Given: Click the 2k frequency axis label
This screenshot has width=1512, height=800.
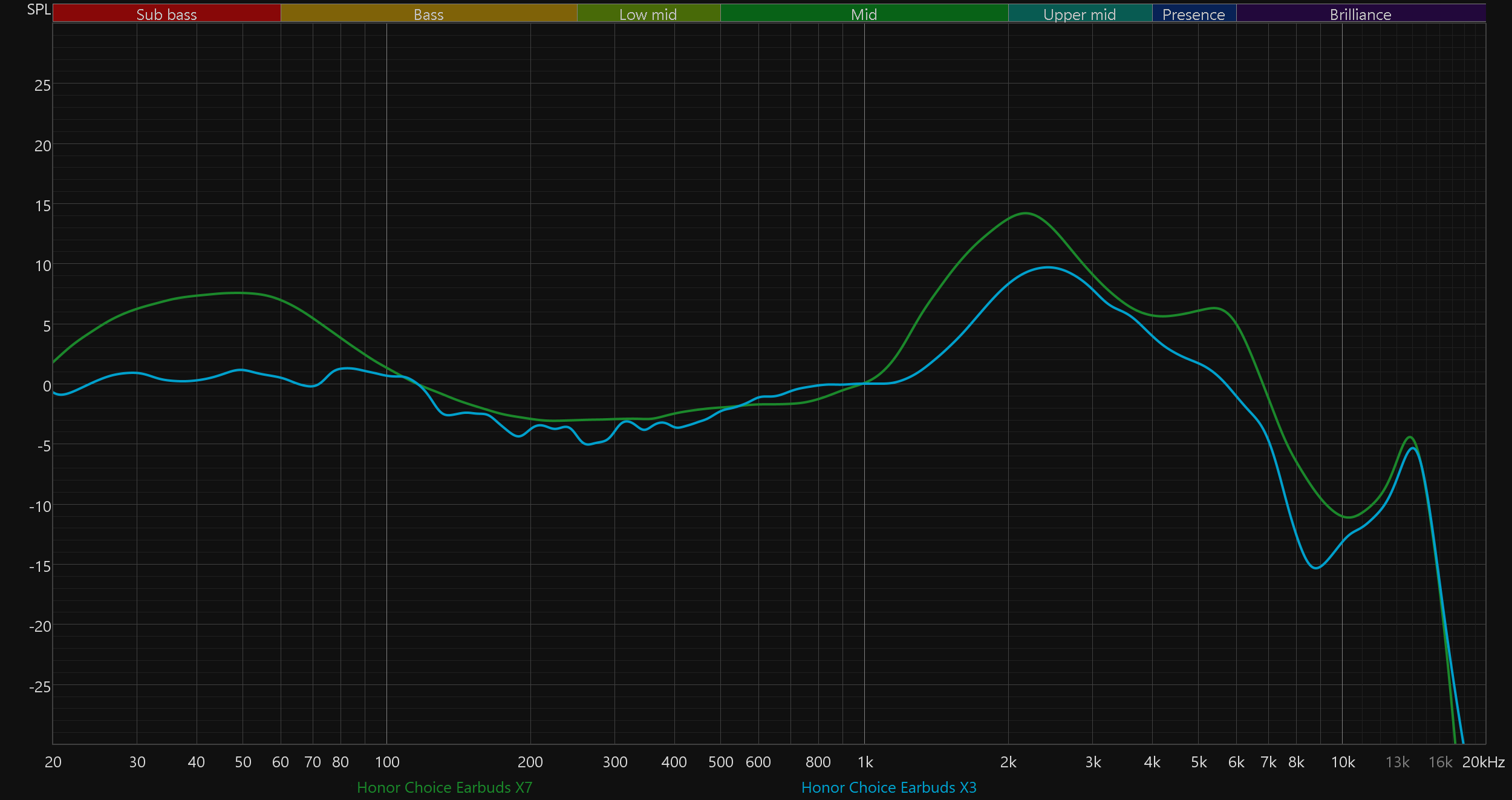Looking at the screenshot, I should point(1008,762).
